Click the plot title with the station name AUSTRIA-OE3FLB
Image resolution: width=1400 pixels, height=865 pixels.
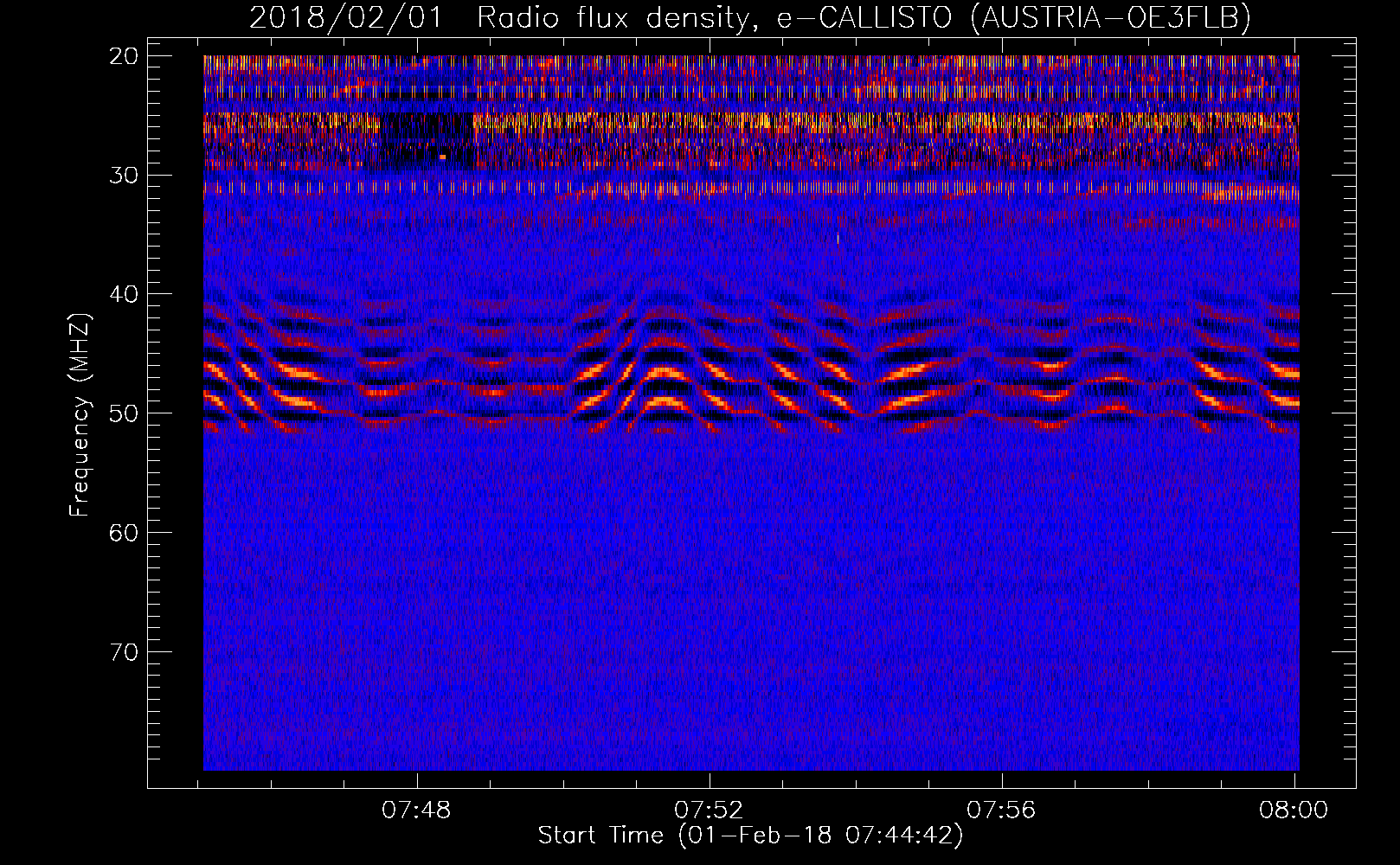pyautogui.click(x=750, y=17)
